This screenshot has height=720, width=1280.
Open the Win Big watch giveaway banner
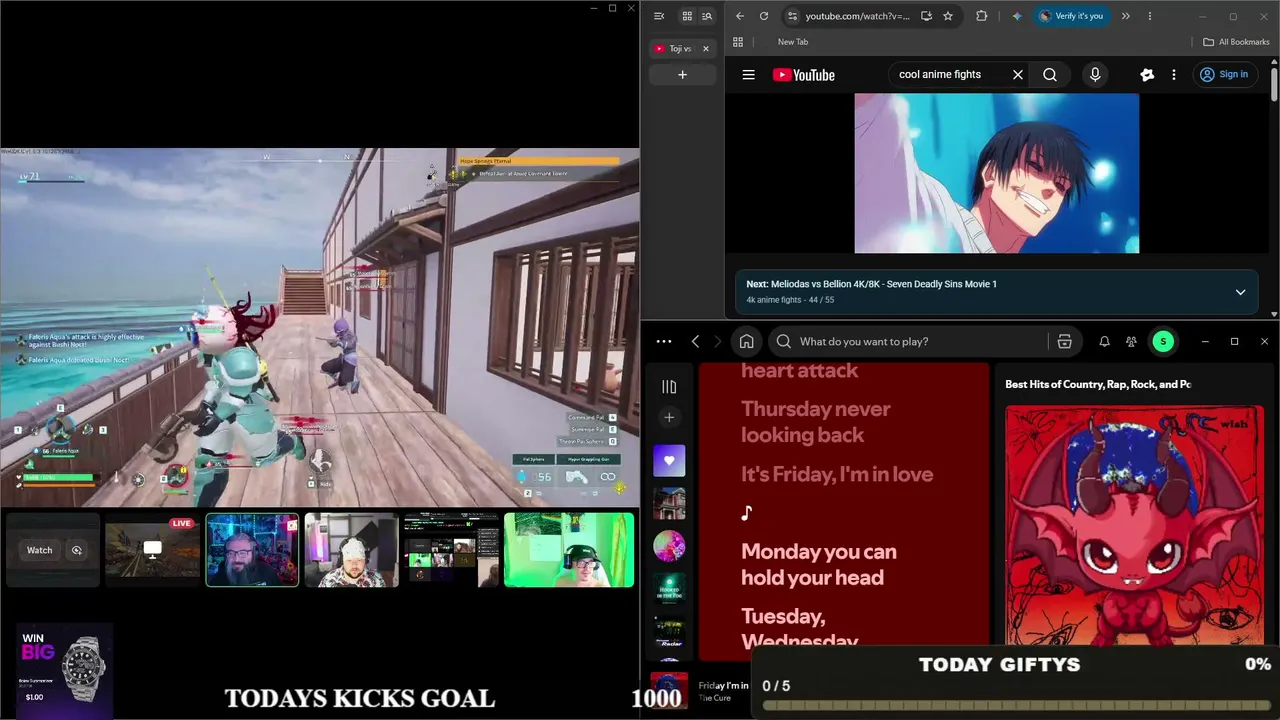(x=64, y=670)
